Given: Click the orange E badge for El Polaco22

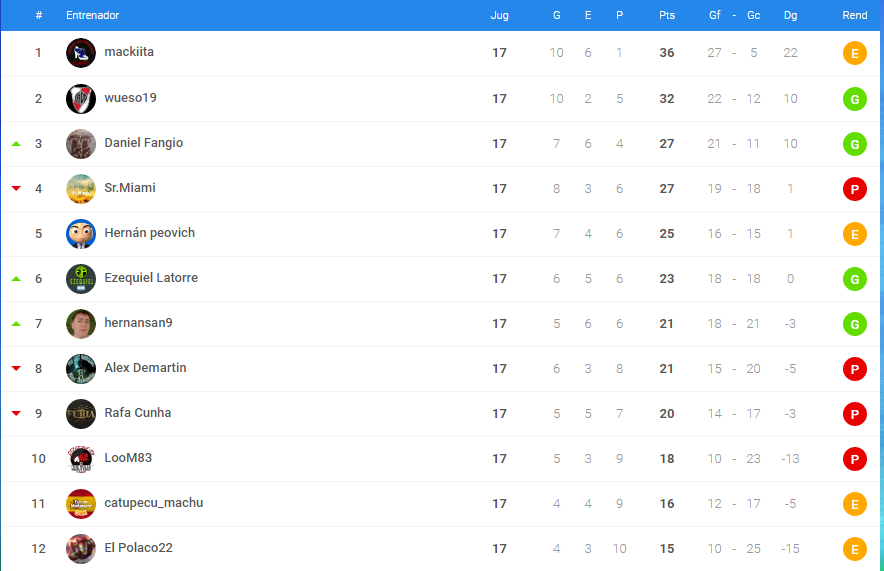Looking at the screenshot, I should pos(855,549).
